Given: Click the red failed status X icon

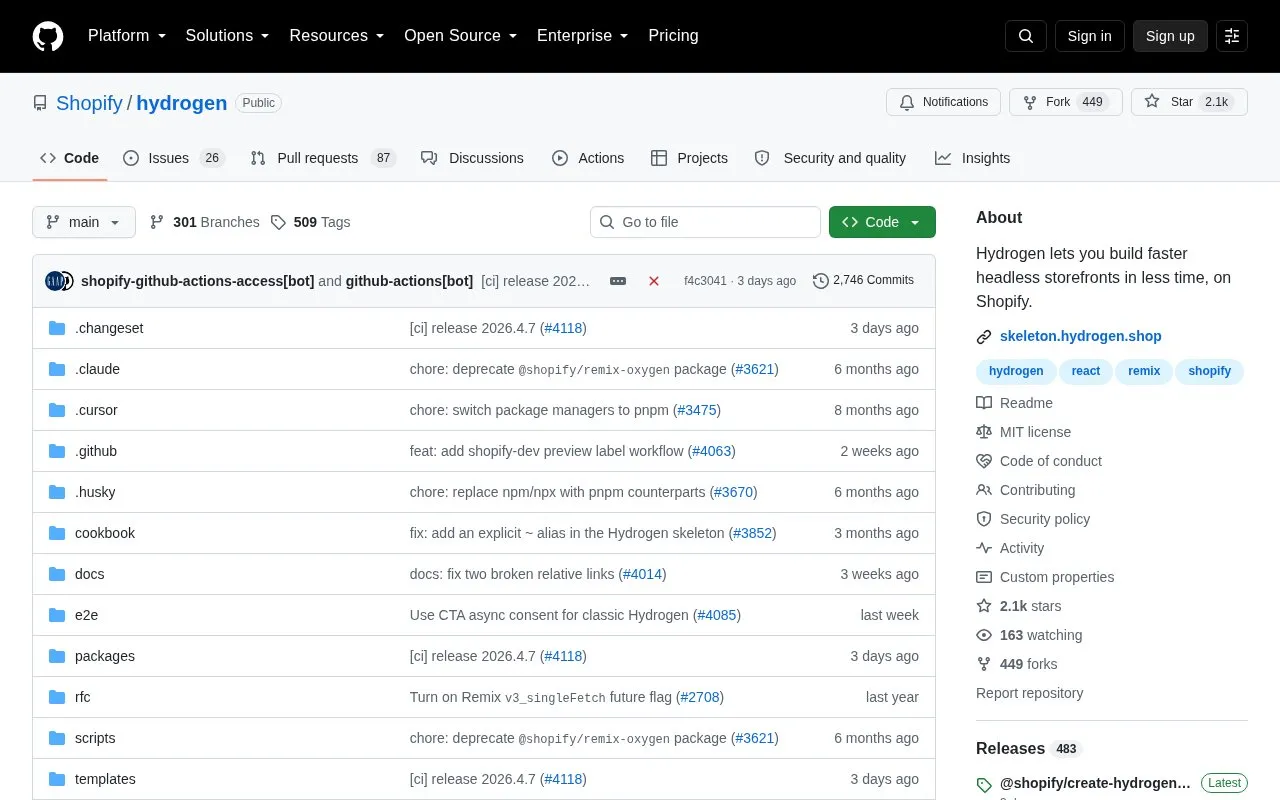Looking at the screenshot, I should (x=654, y=281).
